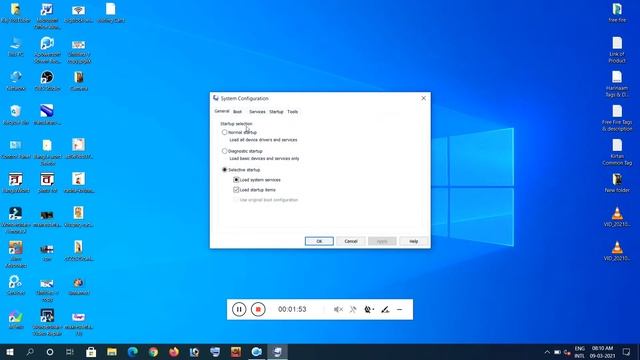
Task: Select the Normal startup radio button
Action: pos(224,132)
